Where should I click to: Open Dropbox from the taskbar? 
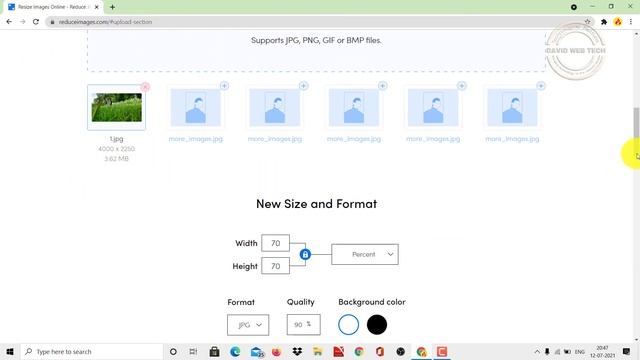pyautogui.click(x=297, y=351)
